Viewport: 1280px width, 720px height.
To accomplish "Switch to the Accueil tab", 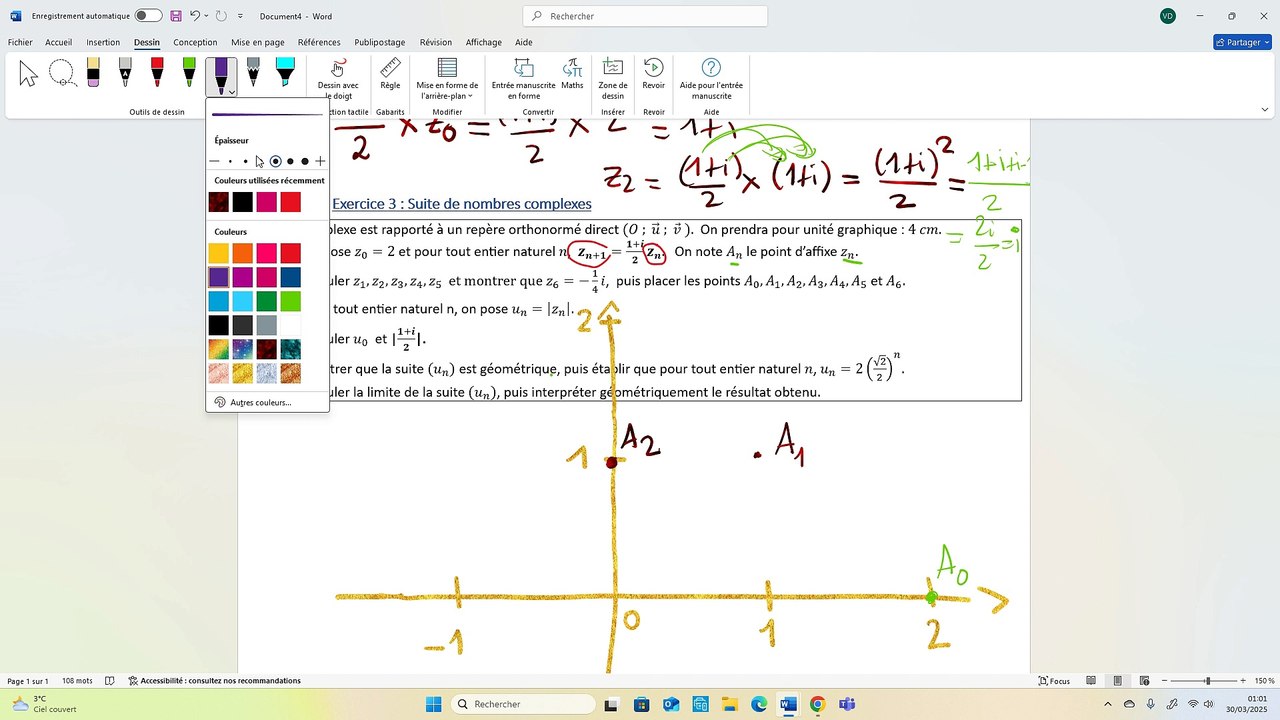I will tap(59, 42).
